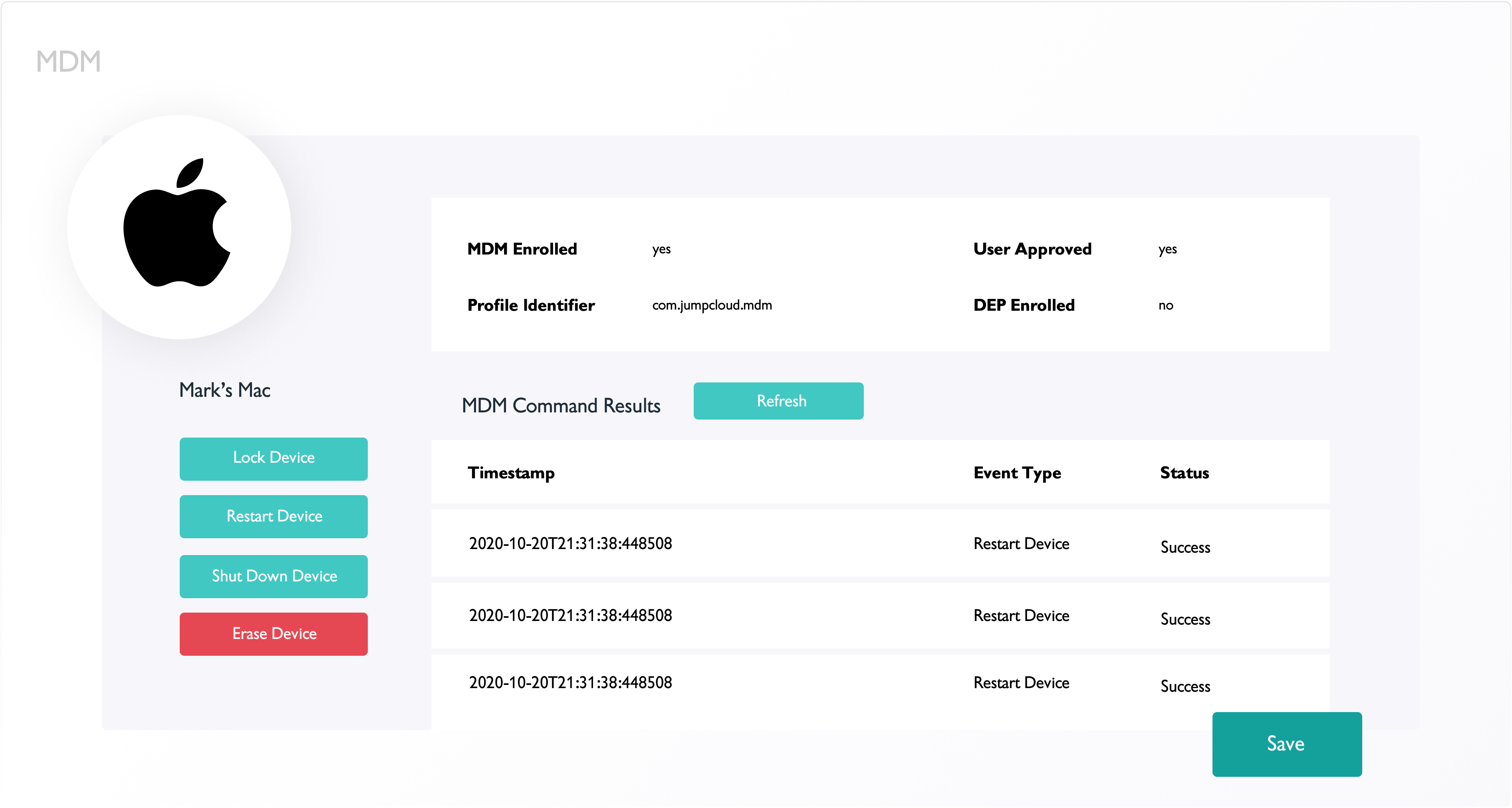Click the MDM Command Results heading
1512x808 pixels.
561,405
